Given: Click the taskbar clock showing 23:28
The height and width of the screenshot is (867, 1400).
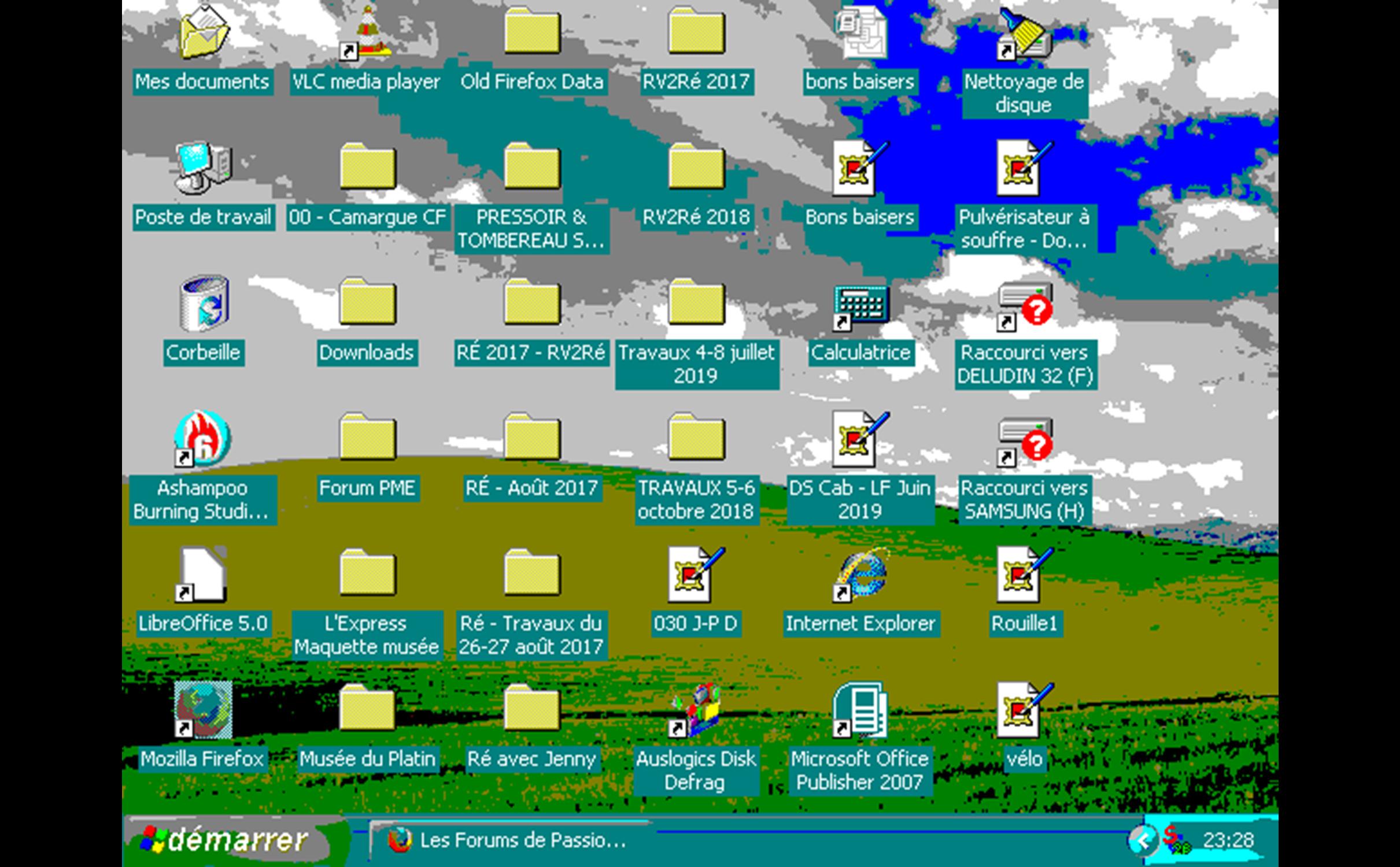Looking at the screenshot, I should click(x=1229, y=840).
